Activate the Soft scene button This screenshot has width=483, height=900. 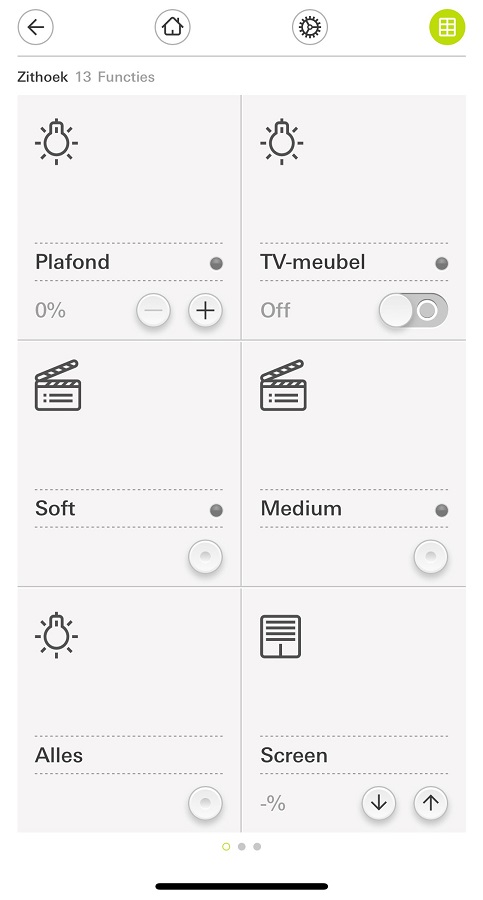click(x=205, y=557)
